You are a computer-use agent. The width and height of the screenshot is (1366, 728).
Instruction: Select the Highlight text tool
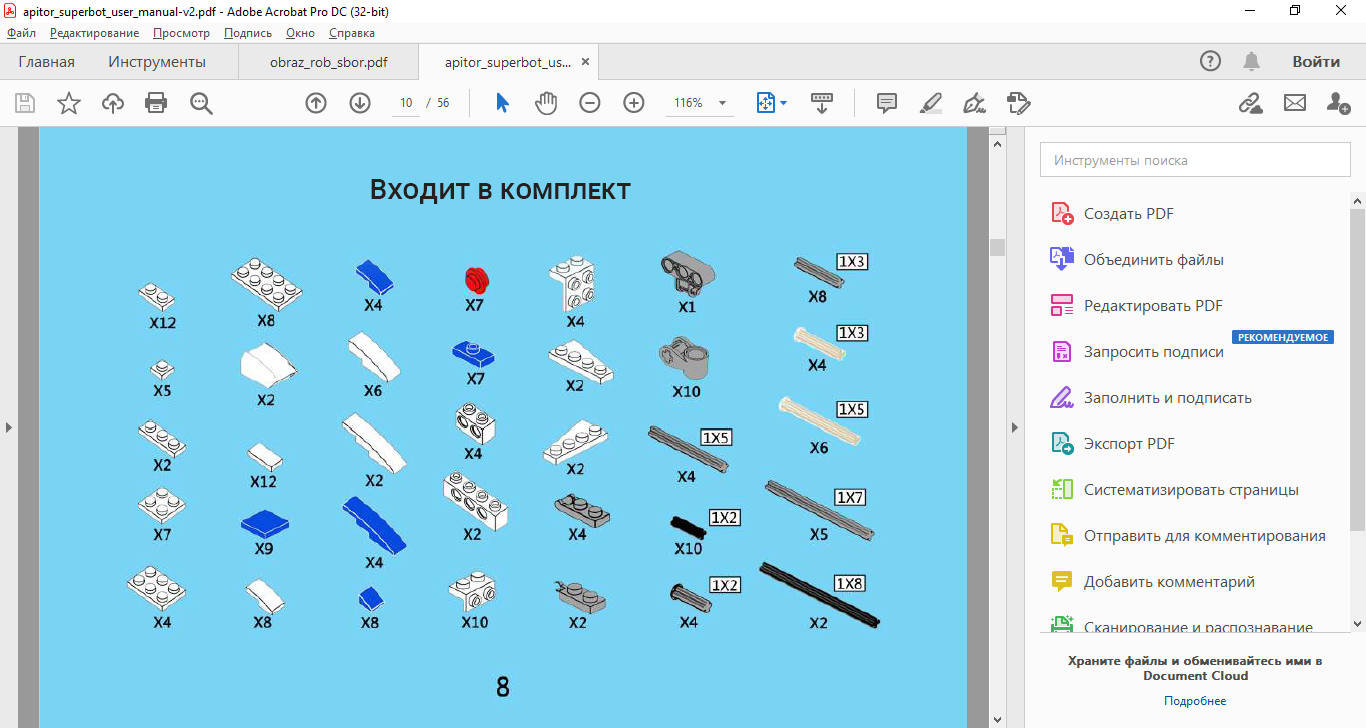coord(930,103)
